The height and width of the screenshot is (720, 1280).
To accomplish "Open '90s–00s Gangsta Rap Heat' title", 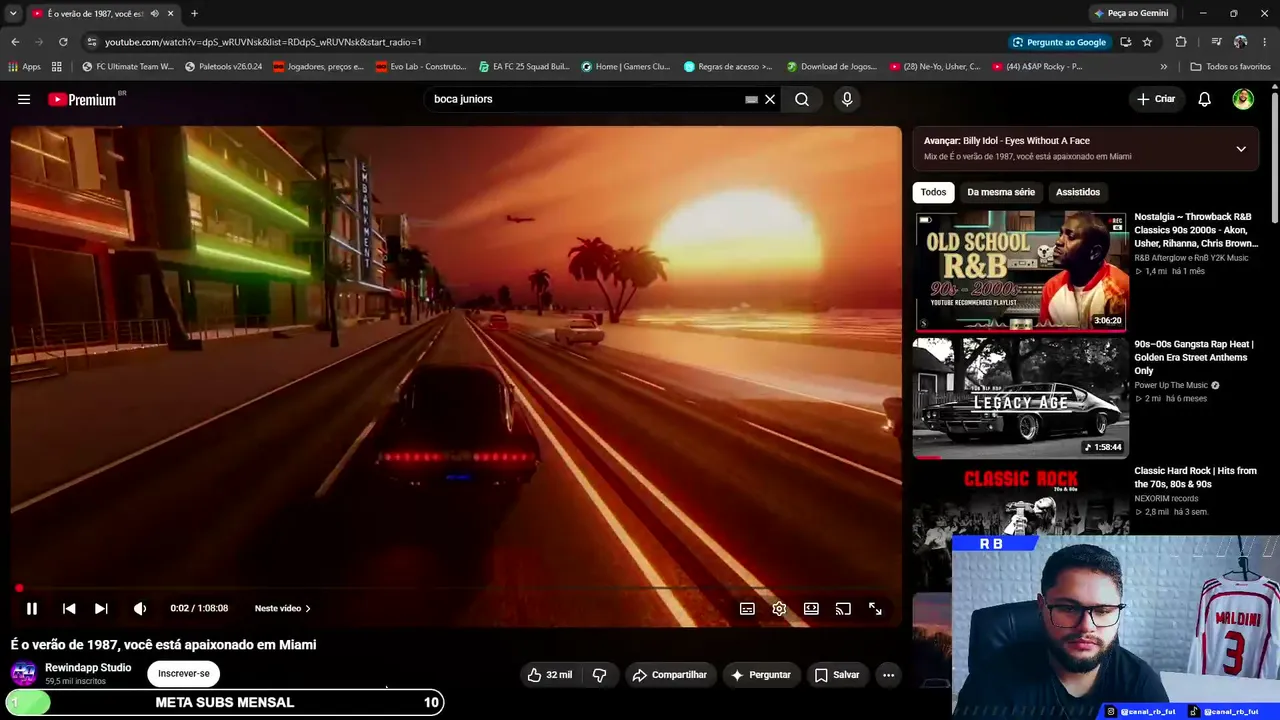I will (1194, 357).
